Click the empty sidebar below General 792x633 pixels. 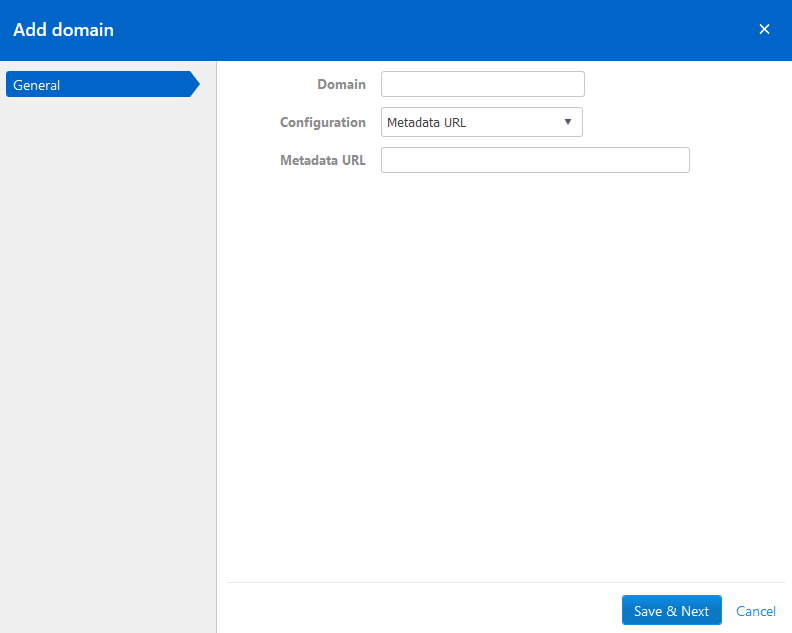tap(107, 350)
